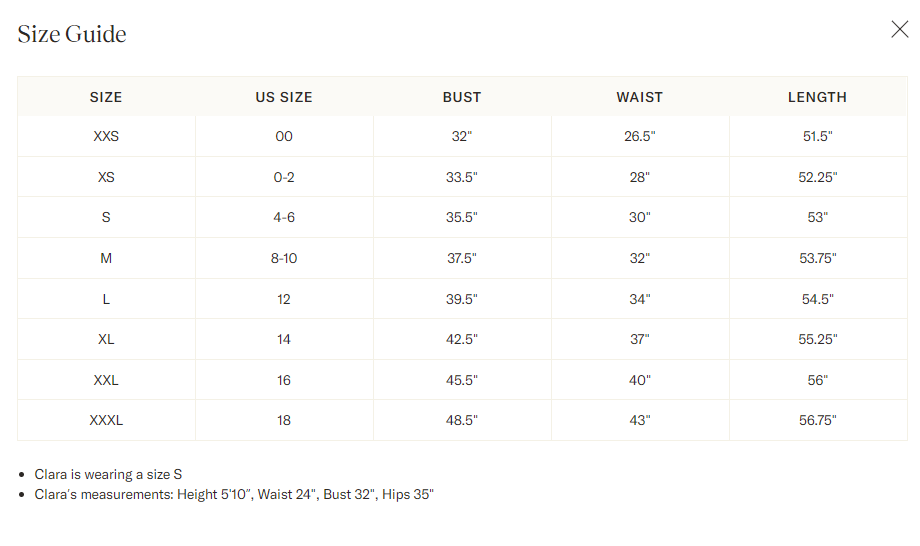
Task: Click the XXXL size cell
Action: pyautogui.click(x=106, y=420)
